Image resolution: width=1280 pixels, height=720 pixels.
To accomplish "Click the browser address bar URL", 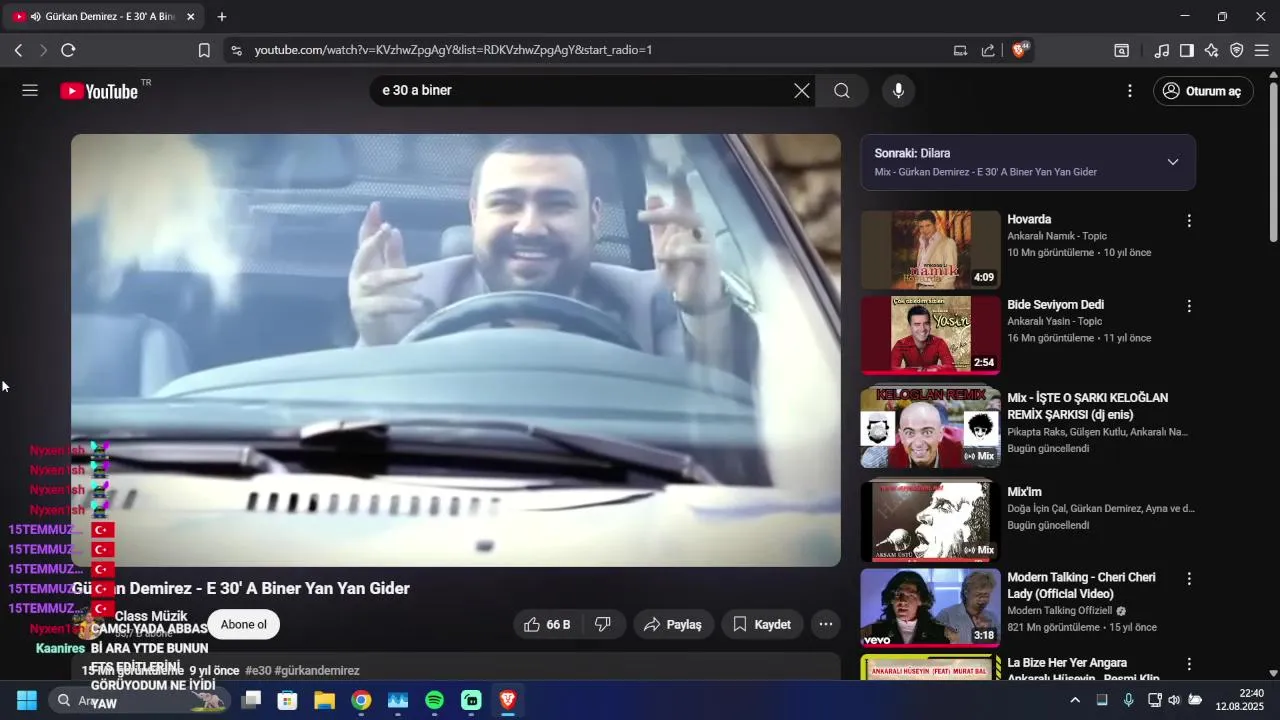I will click(x=453, y=50).
